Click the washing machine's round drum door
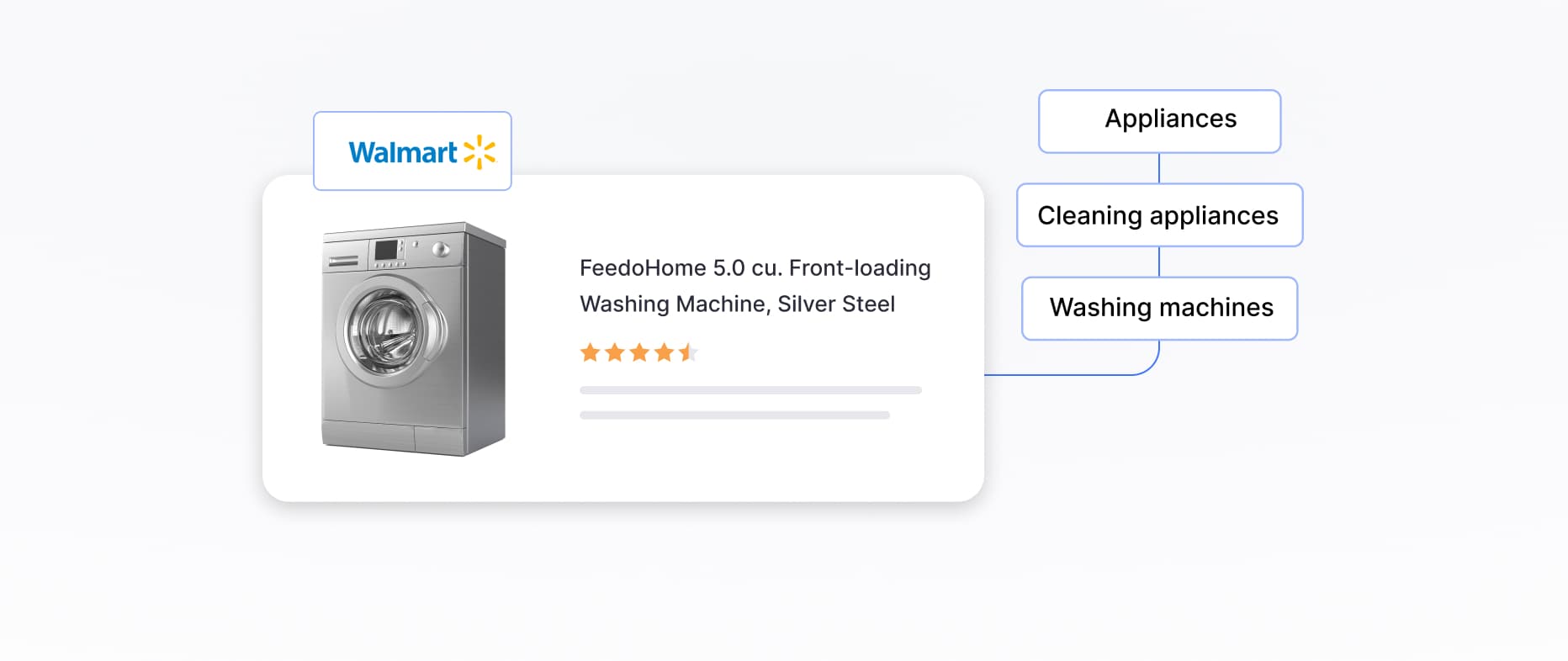The image size is (1568, 661). click(389, 330)
